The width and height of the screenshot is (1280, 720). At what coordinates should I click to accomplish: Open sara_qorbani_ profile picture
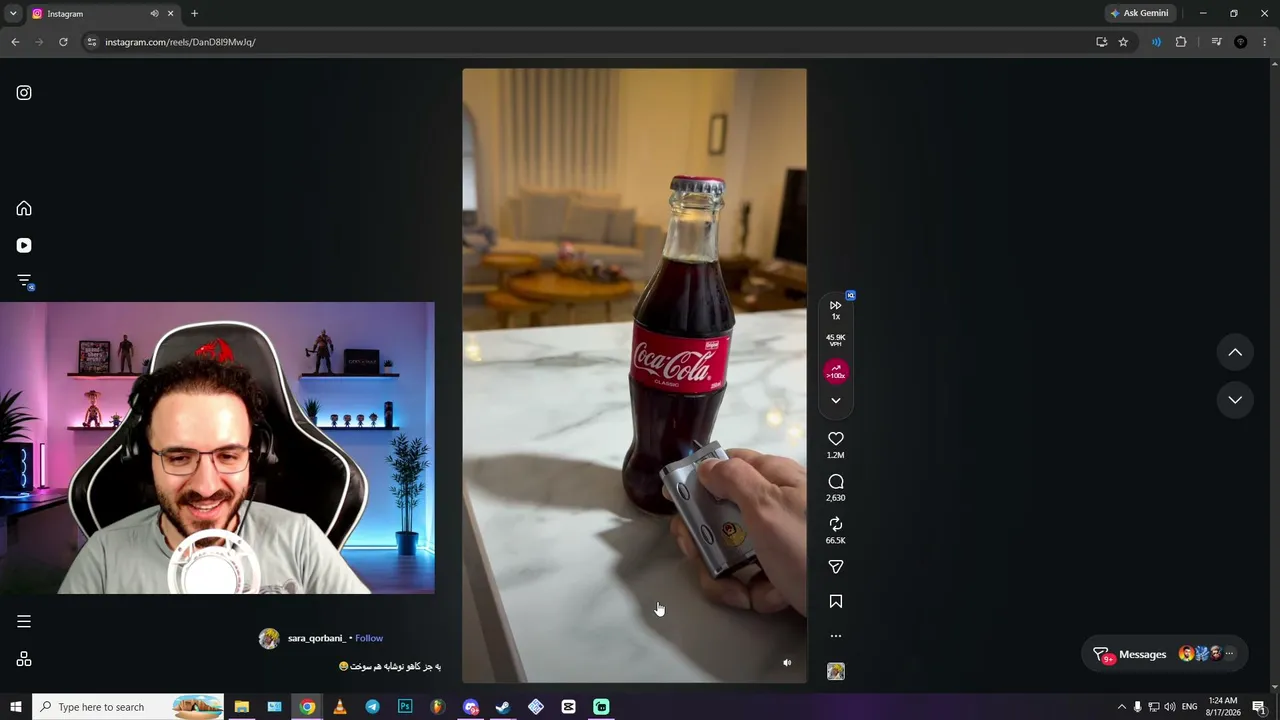269,639
